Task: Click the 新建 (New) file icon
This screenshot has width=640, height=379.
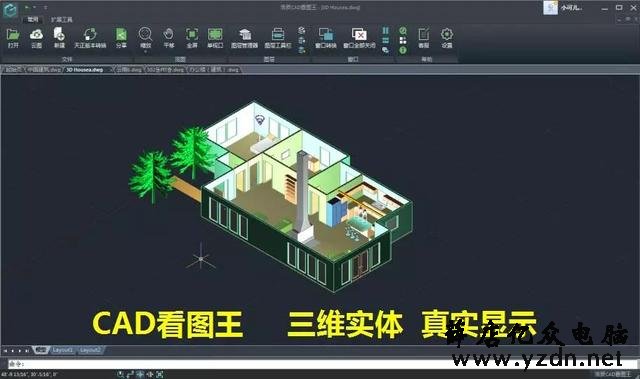Action: (x=59, y=34)
